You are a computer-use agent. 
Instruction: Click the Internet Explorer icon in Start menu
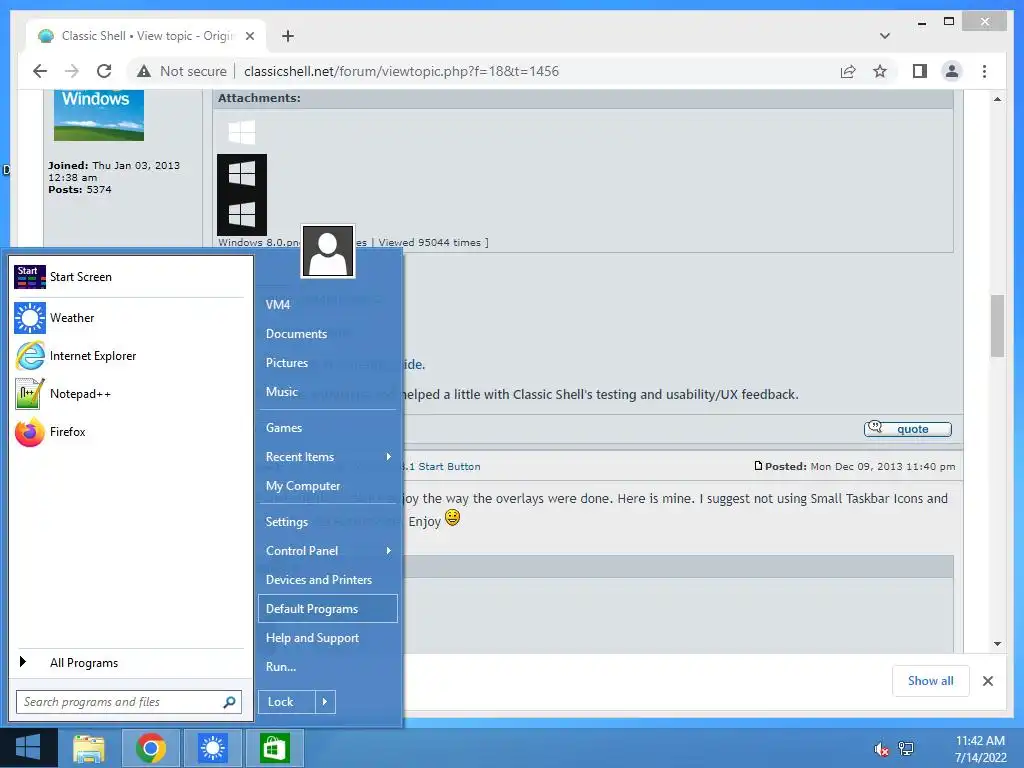click(30, 356)
